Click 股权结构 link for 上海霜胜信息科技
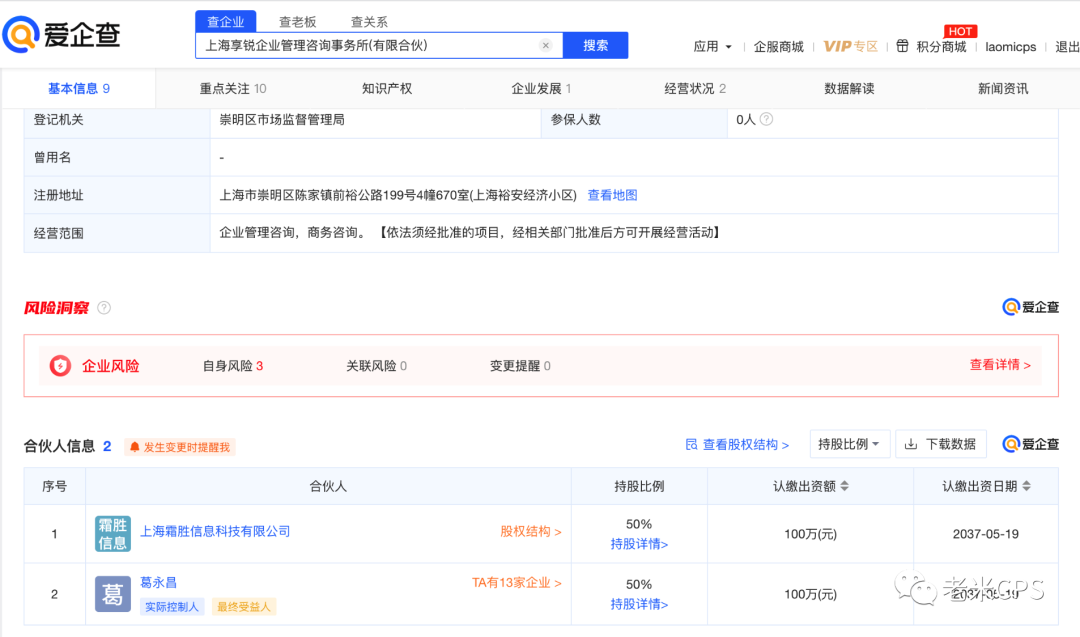The image size is (1080, 637). click(530, 531)
